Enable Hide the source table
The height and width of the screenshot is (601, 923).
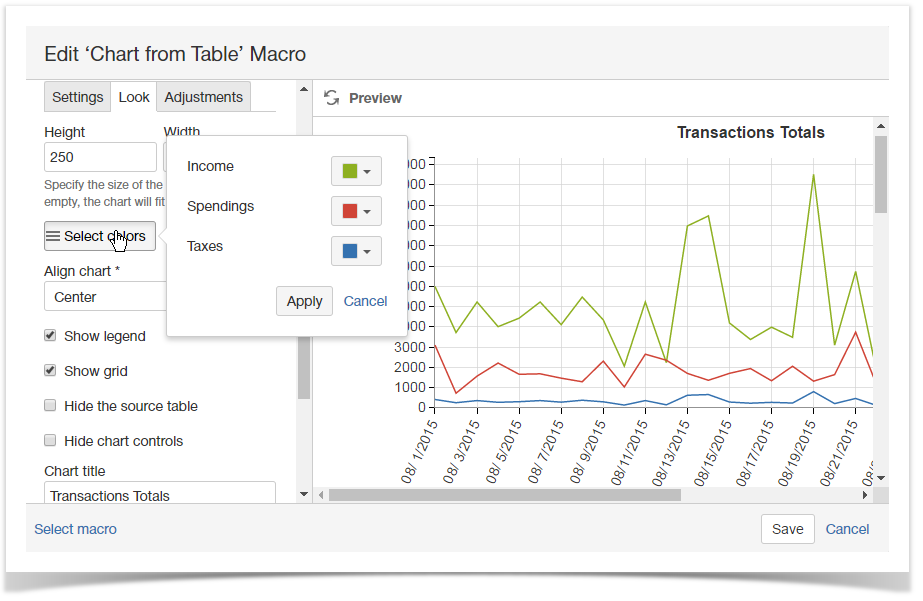pyautogui.click(x=49, y=405)
